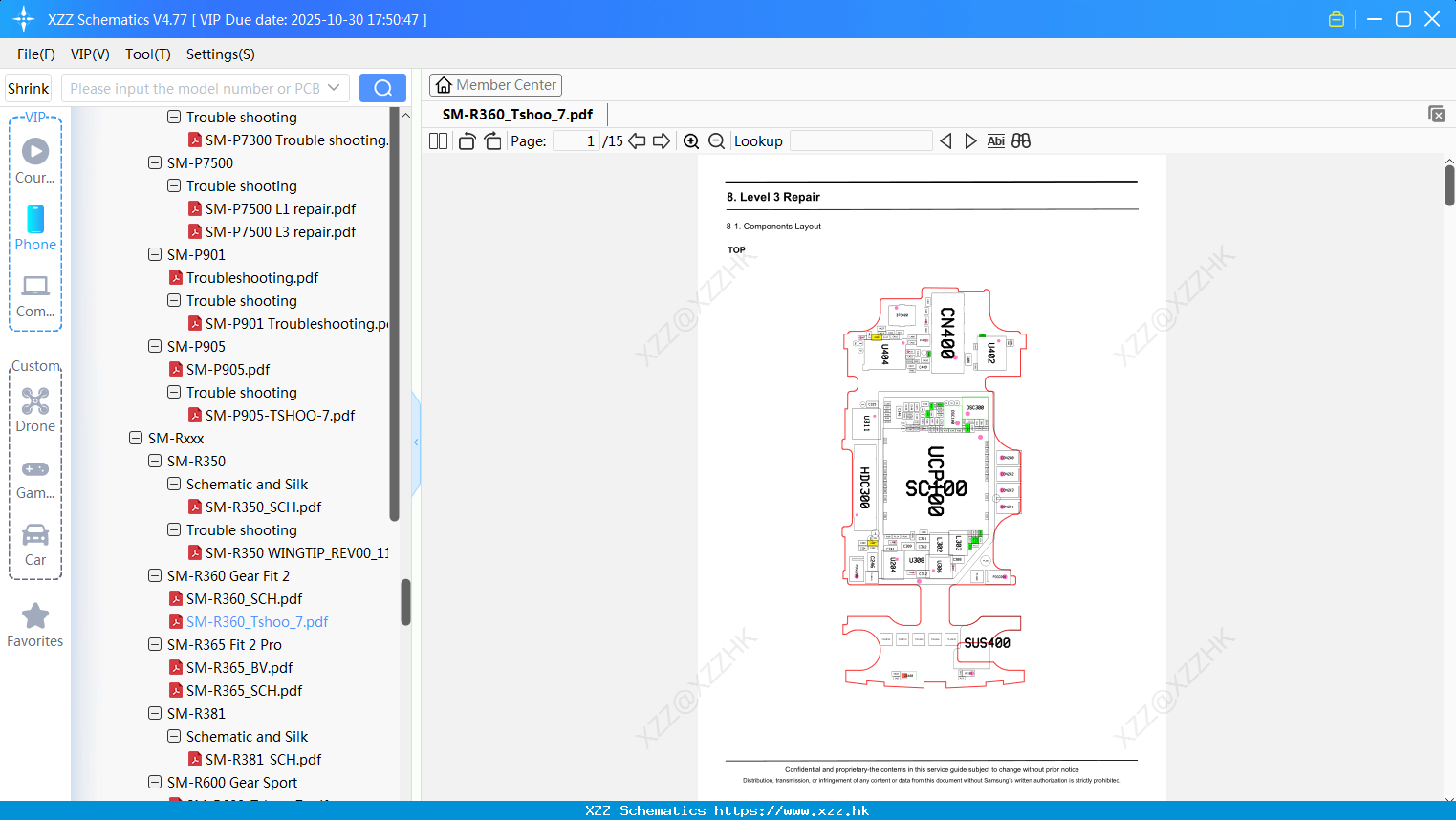Collapse SM-R365 Fit 2 Pro node
Screen dimensions: 1456x820
coord(155,644)
